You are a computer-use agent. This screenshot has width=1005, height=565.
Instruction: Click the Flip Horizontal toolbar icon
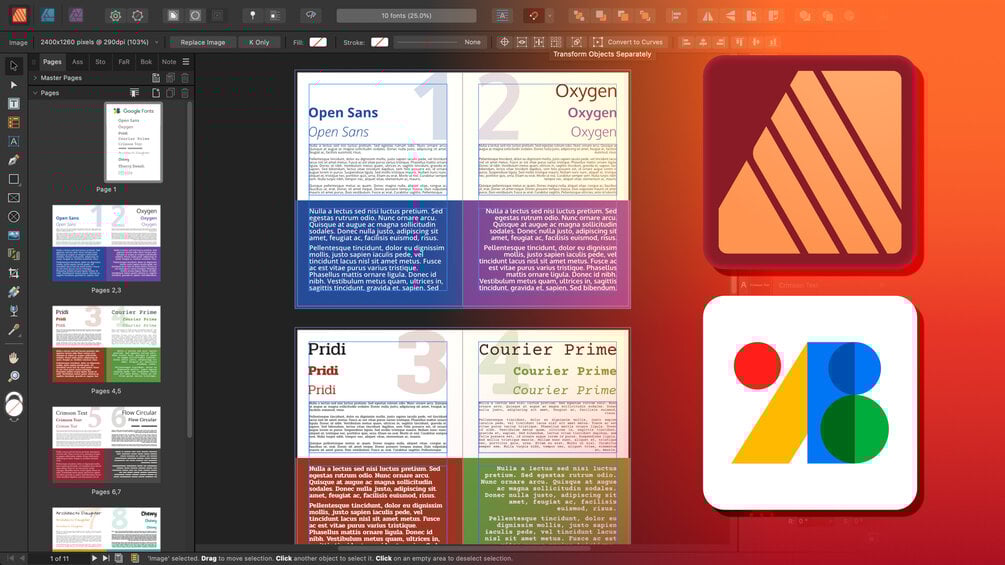click(708, 16)
